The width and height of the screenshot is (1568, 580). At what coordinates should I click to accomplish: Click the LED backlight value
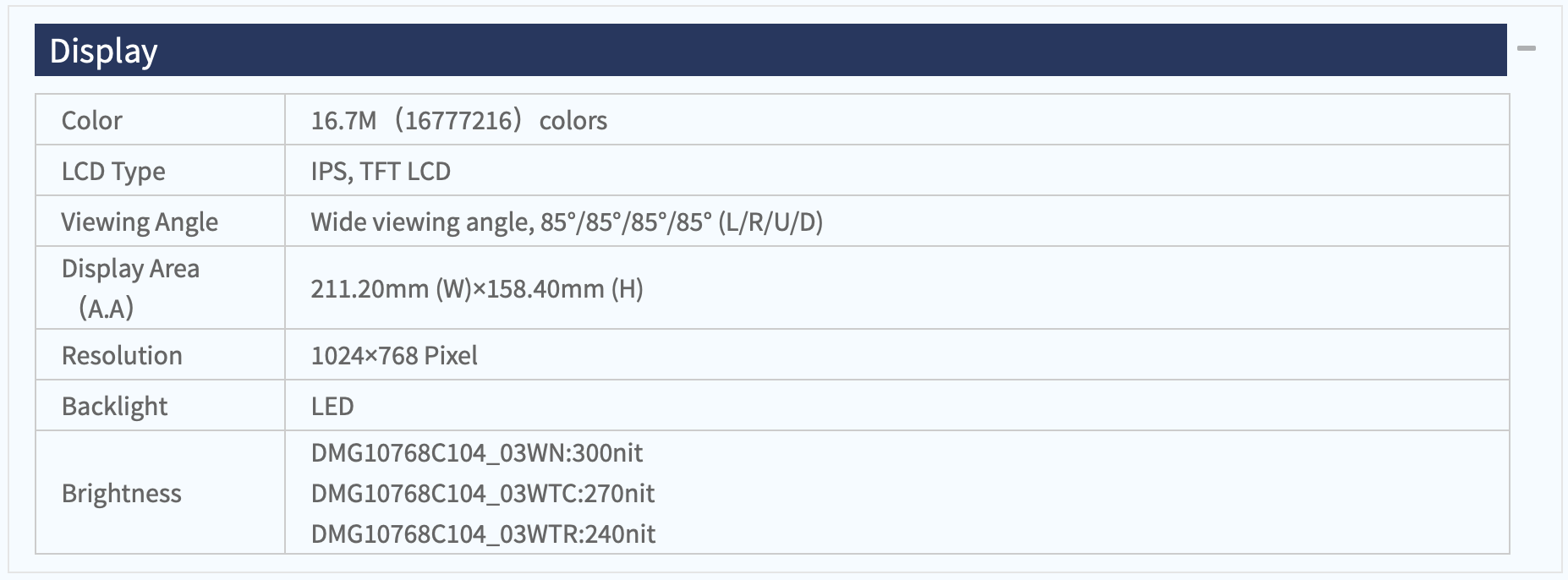point(332,407)
